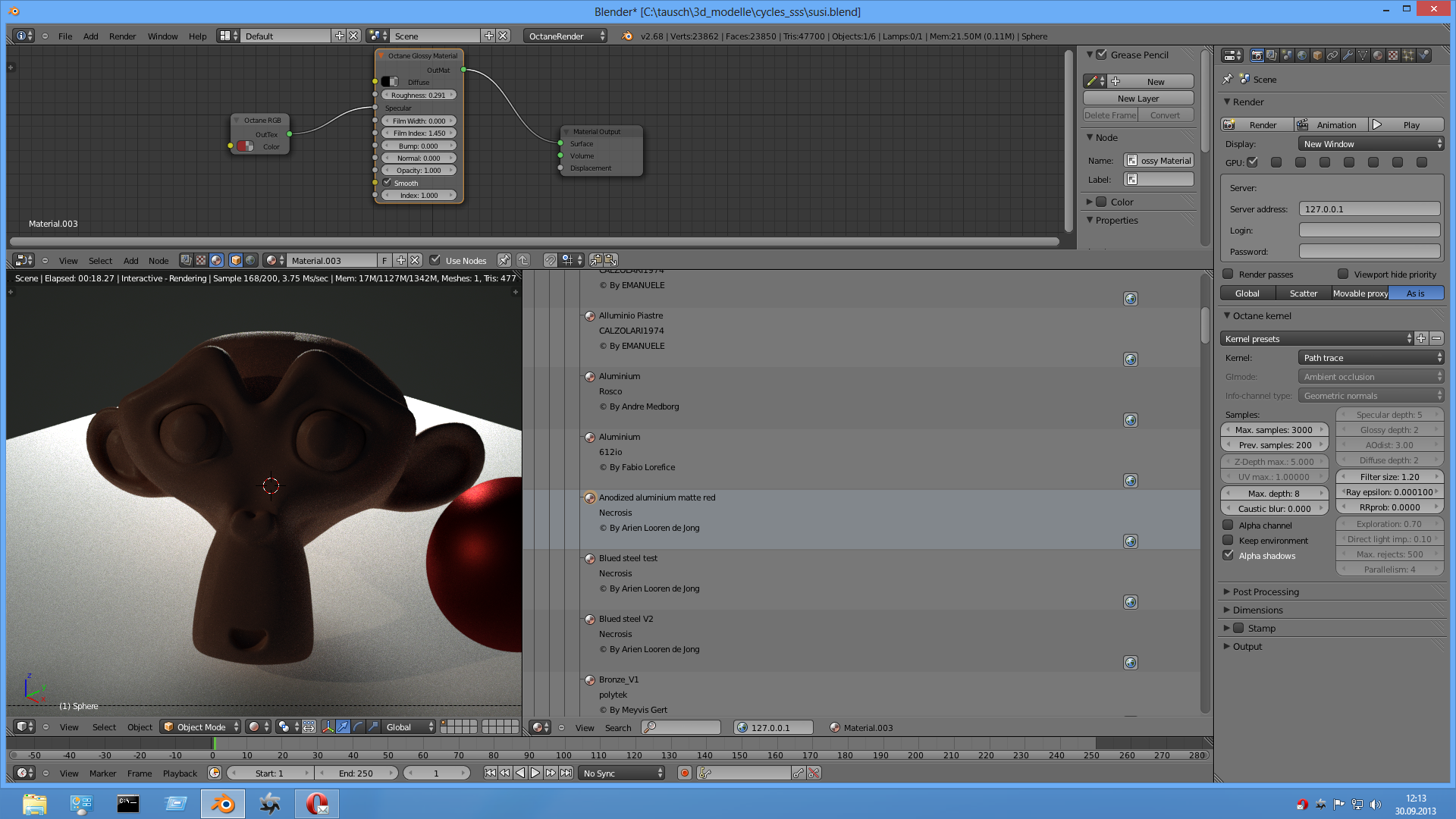1456x819 pixels.
Task: Open the Render menu in top bar
Action: 122,36
